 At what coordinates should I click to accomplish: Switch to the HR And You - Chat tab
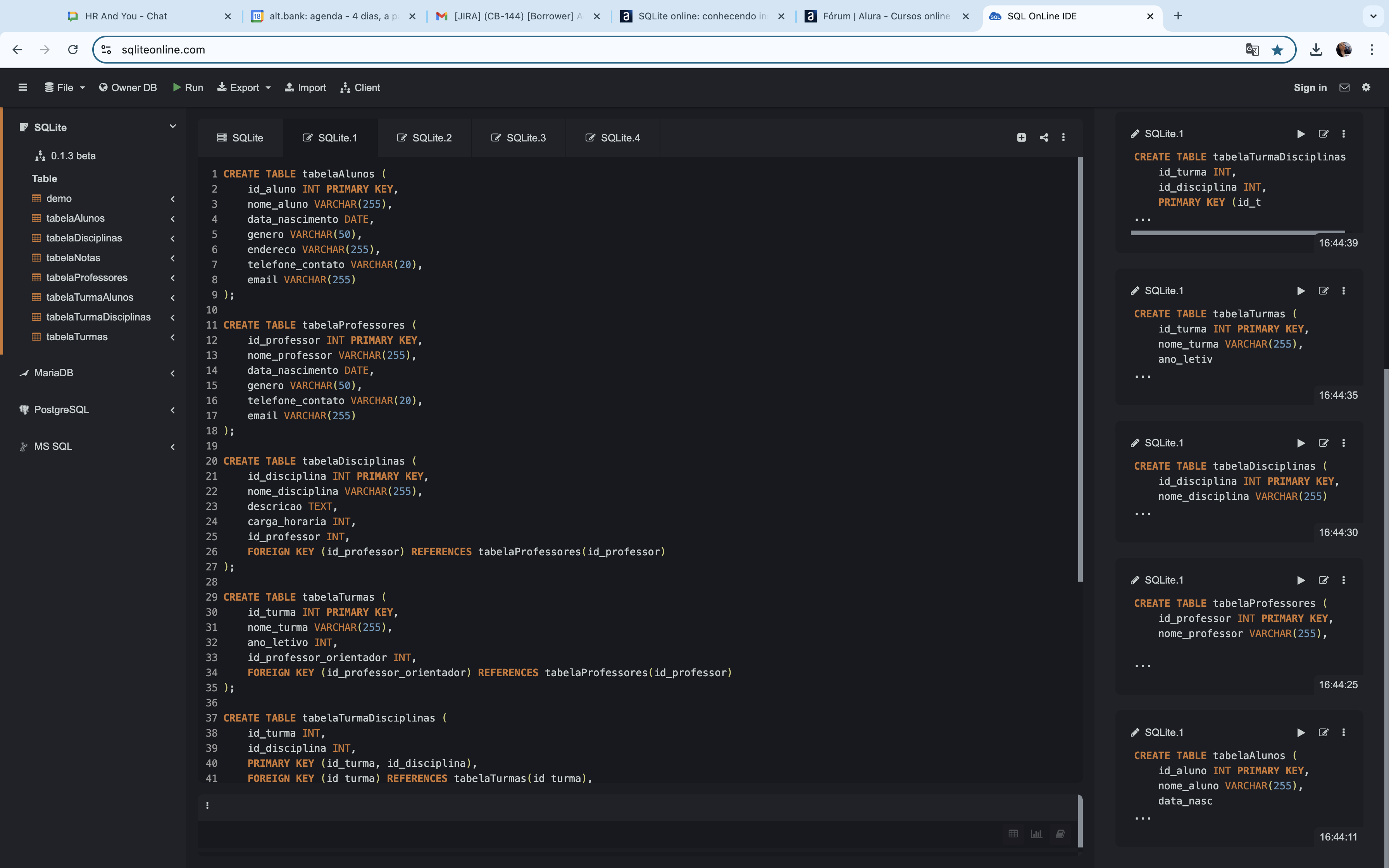[x=149, y=16]
